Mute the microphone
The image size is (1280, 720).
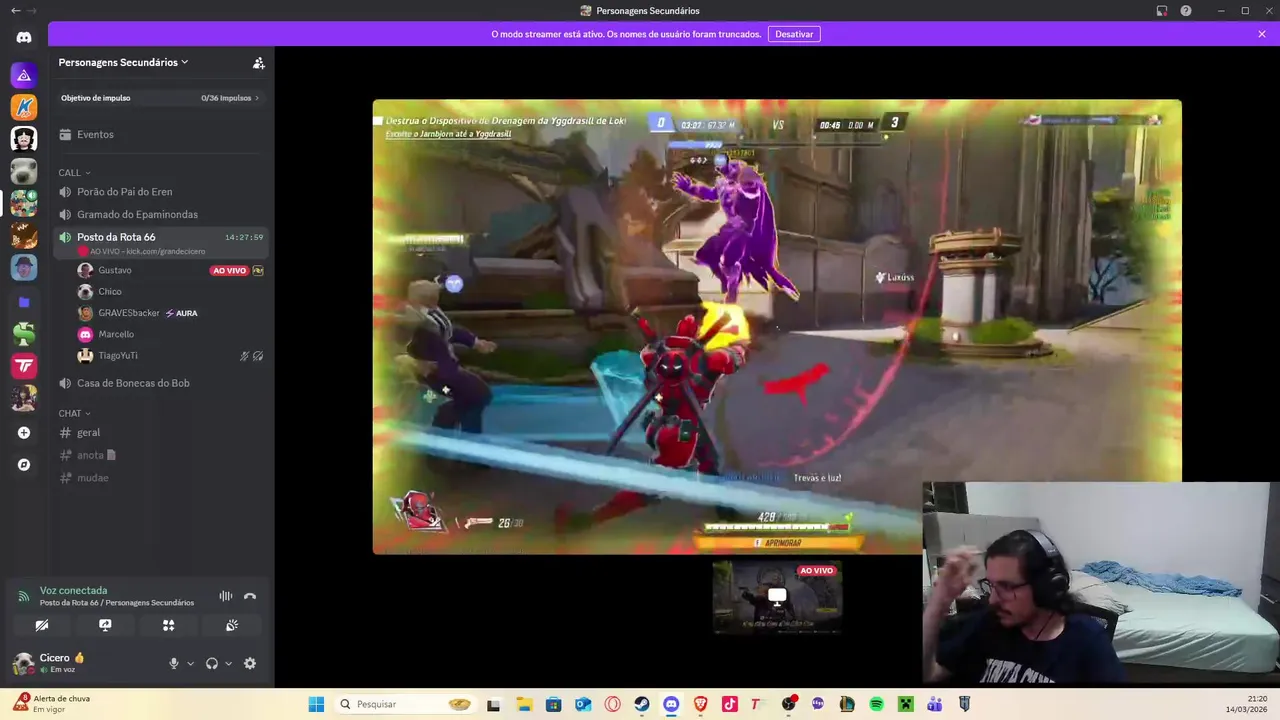pyautogui.click(x=174, y=663)
